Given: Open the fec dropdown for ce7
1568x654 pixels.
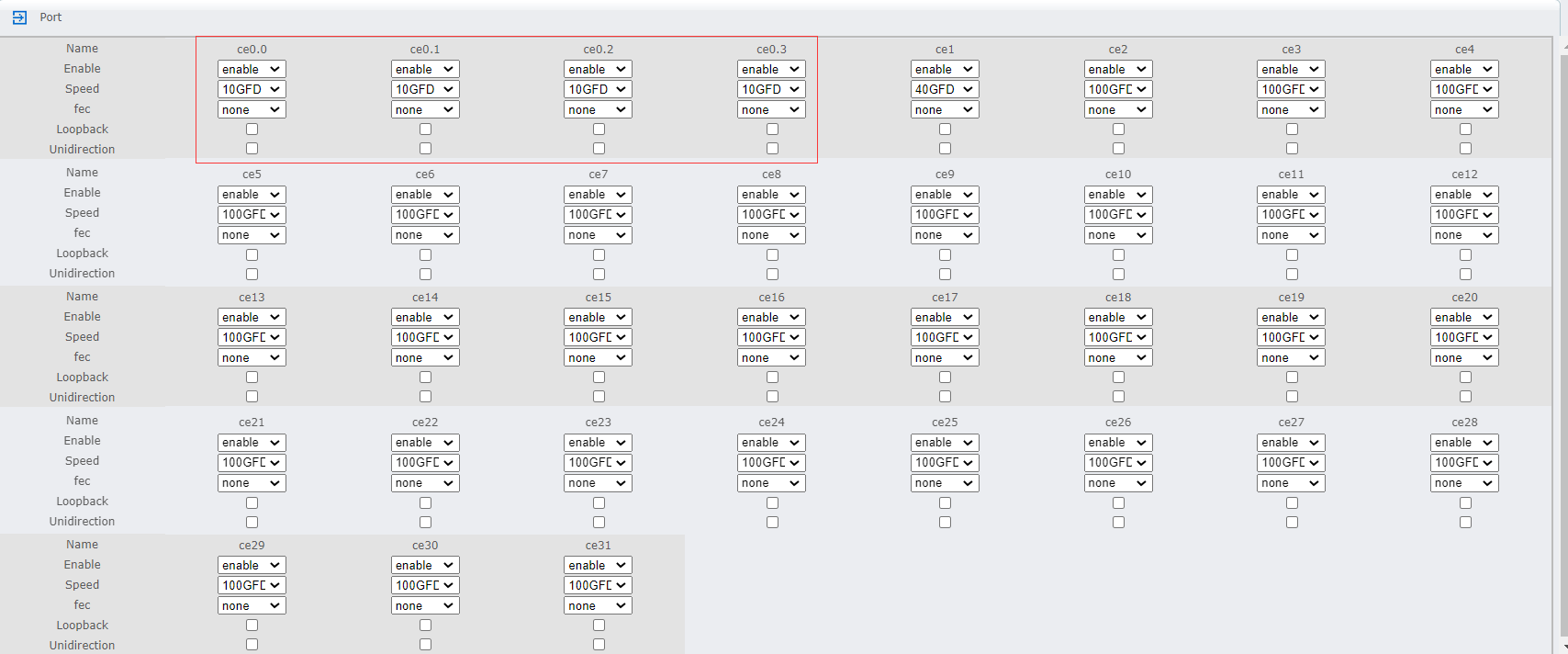Looking at the screenshot, I should click(598, 235).
